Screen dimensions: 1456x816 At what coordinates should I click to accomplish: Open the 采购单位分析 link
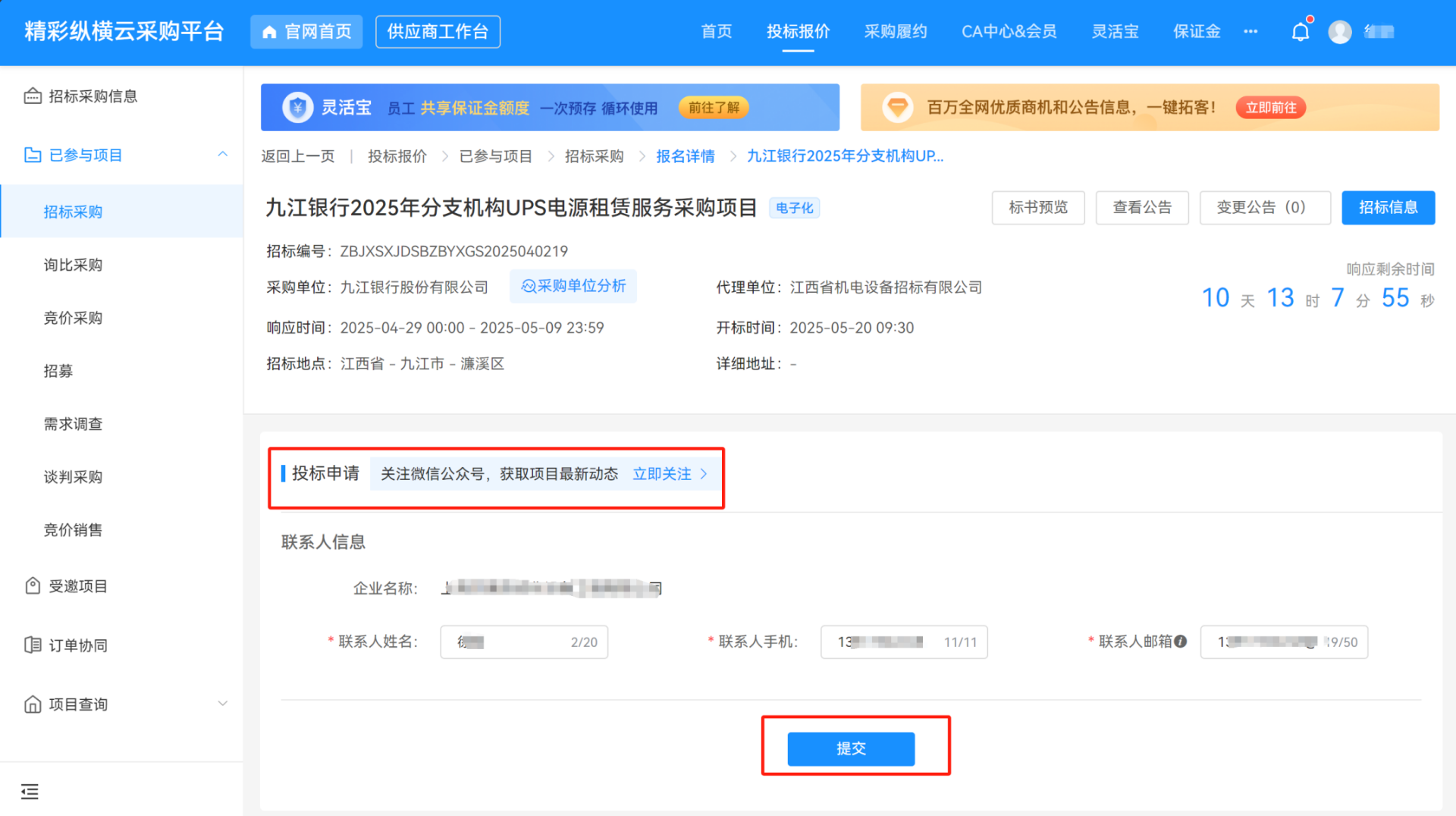click(x=573, y=286)
